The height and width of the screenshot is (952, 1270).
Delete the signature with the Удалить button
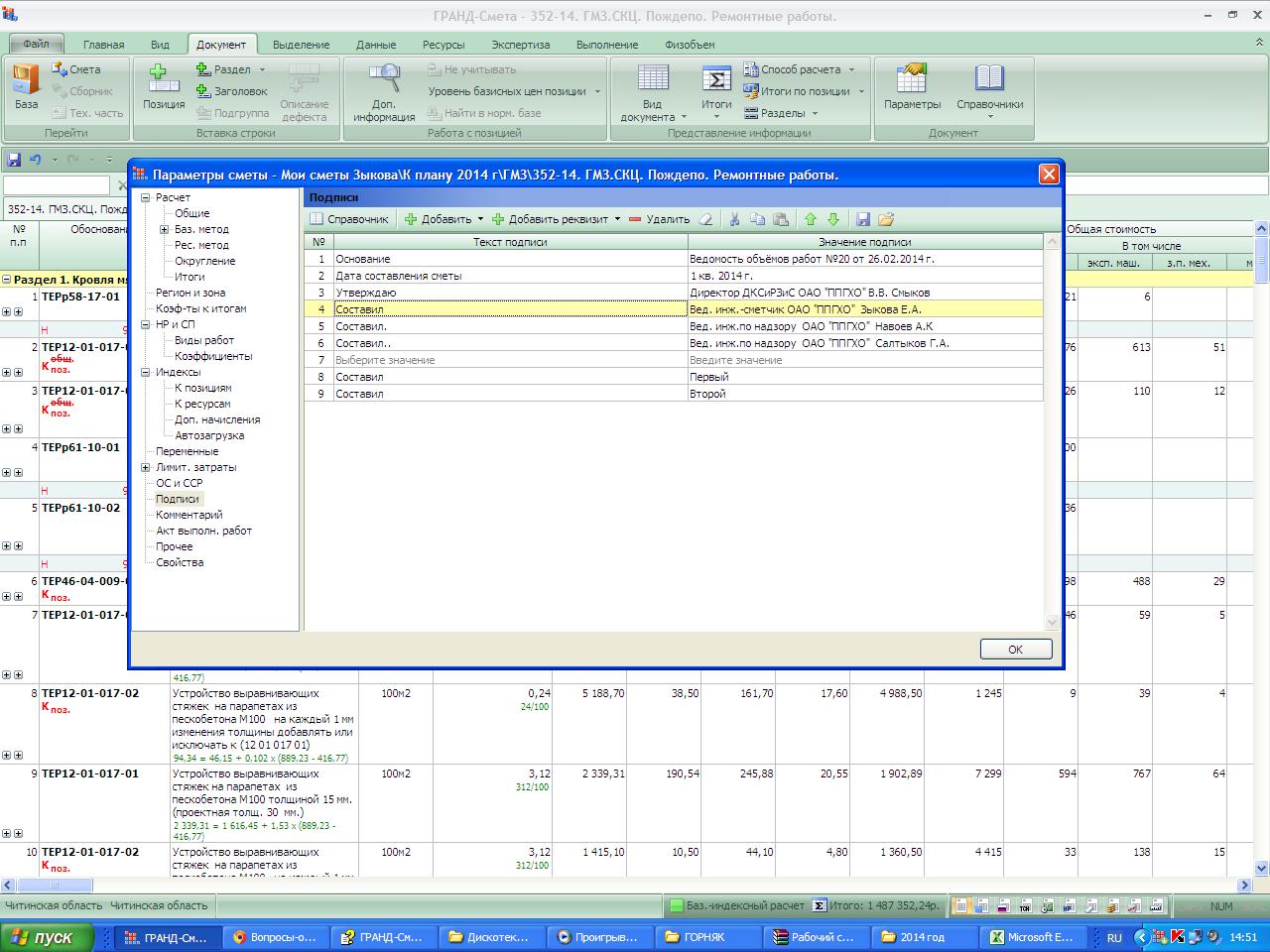659,219
